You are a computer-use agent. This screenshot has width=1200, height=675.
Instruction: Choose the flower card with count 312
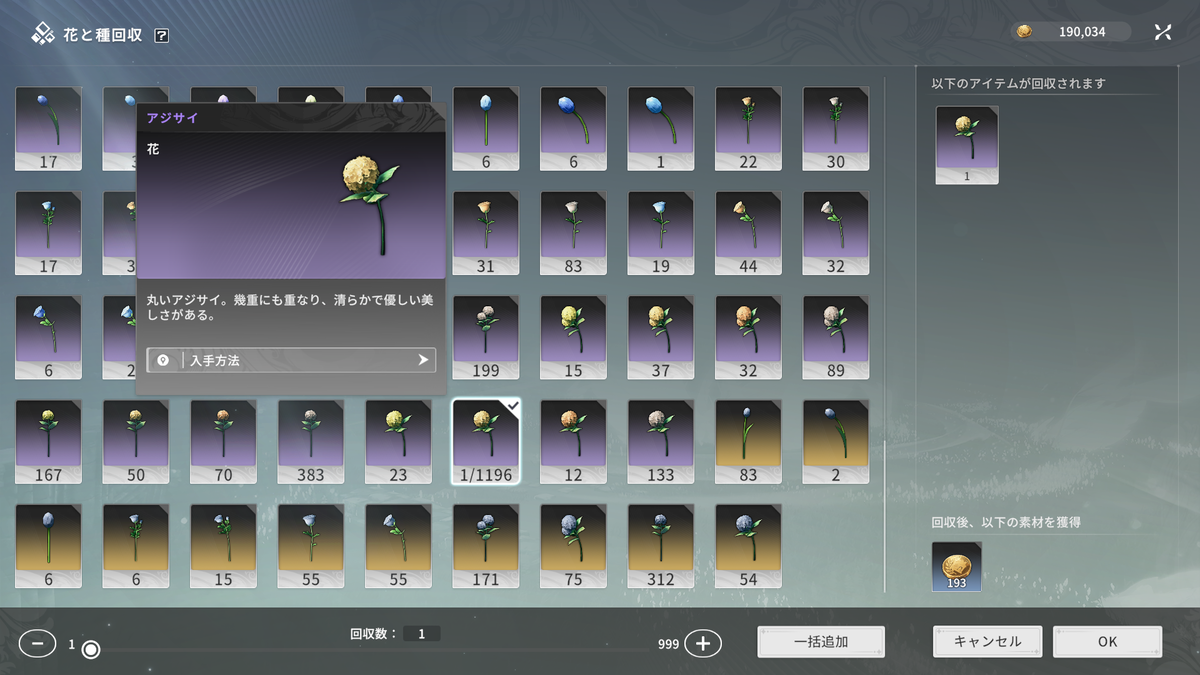click(660, 546)
